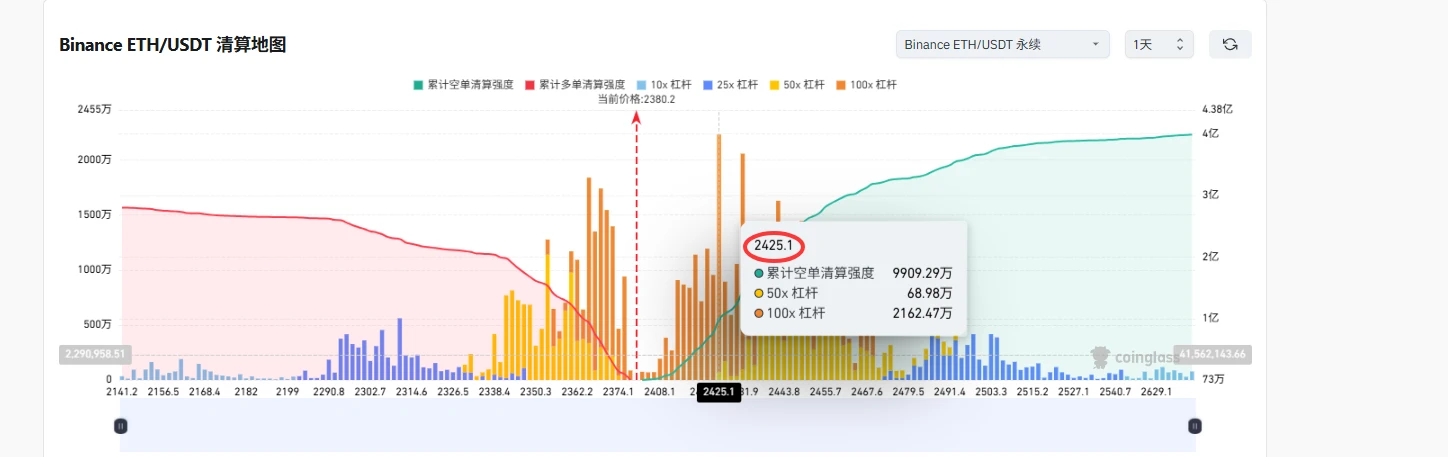This screenshot has height=457, width=1448.
Task: Click the 2629.1 x-axis label
Action: 1156,392
